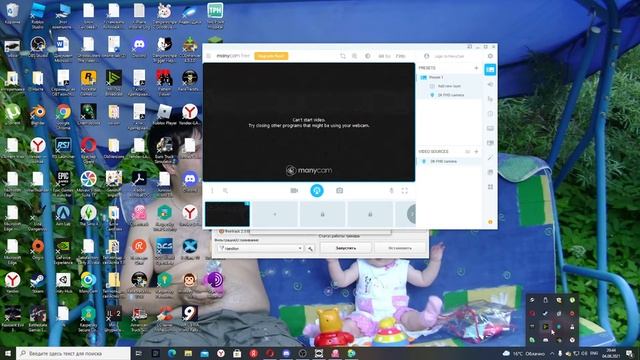Image resolution: width=640 pixels, height=360 pixels.
Task: Open the three-dots menu under the preview
Action: pyautogui.click(x=212, y=191)
